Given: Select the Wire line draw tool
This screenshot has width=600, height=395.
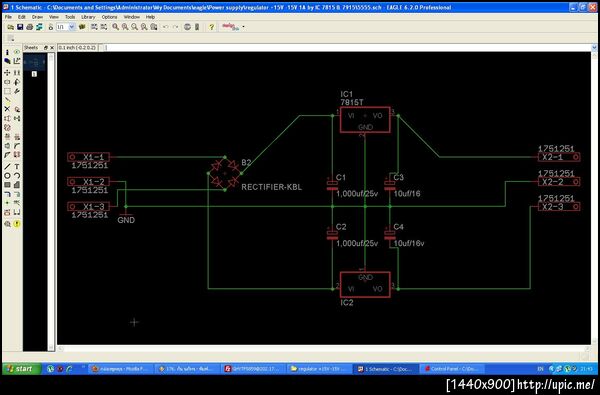Looking at the screenshot, I should pos(7,166).
